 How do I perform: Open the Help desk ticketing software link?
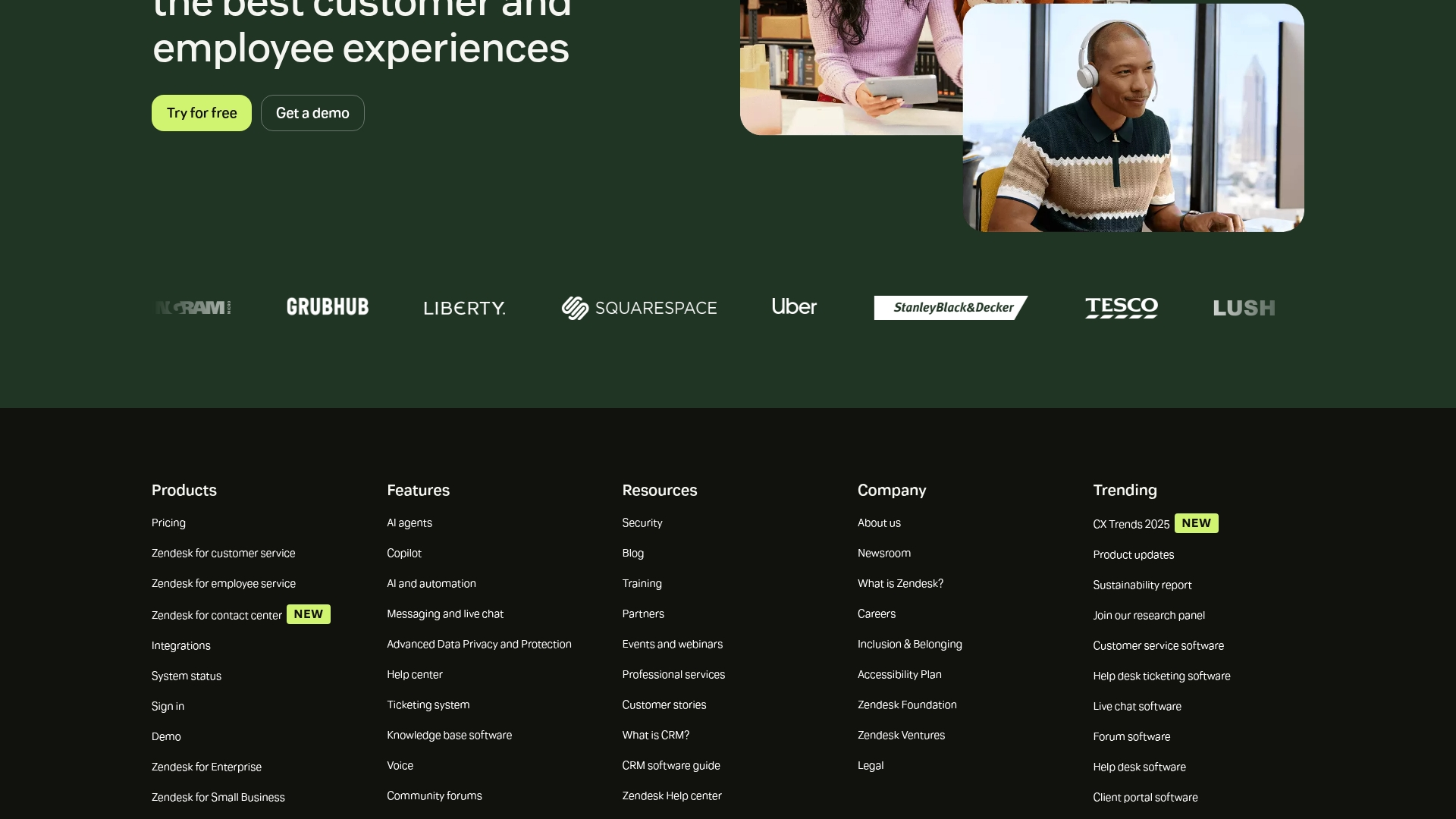pyautogui.click(x=1162, y=676)
